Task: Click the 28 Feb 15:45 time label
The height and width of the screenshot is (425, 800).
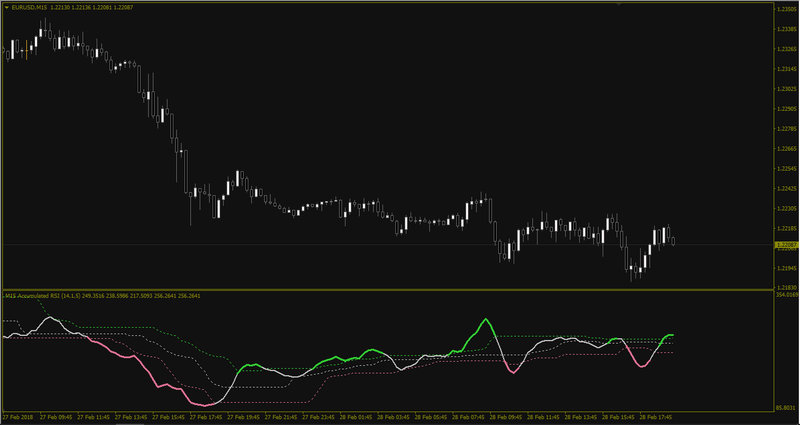Action: pyautogui.click(x=618, y=416)
